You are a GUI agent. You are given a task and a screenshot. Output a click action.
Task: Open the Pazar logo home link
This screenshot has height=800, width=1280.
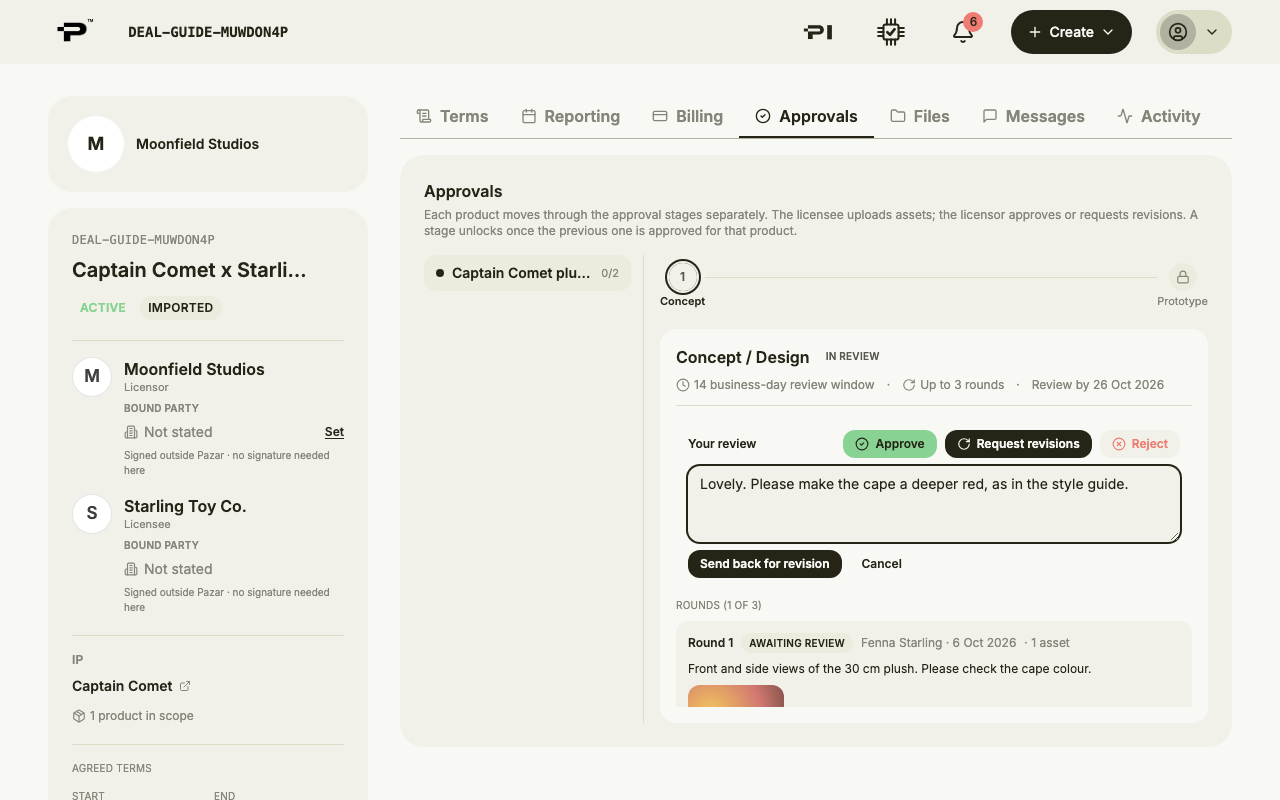coord(75,31)
